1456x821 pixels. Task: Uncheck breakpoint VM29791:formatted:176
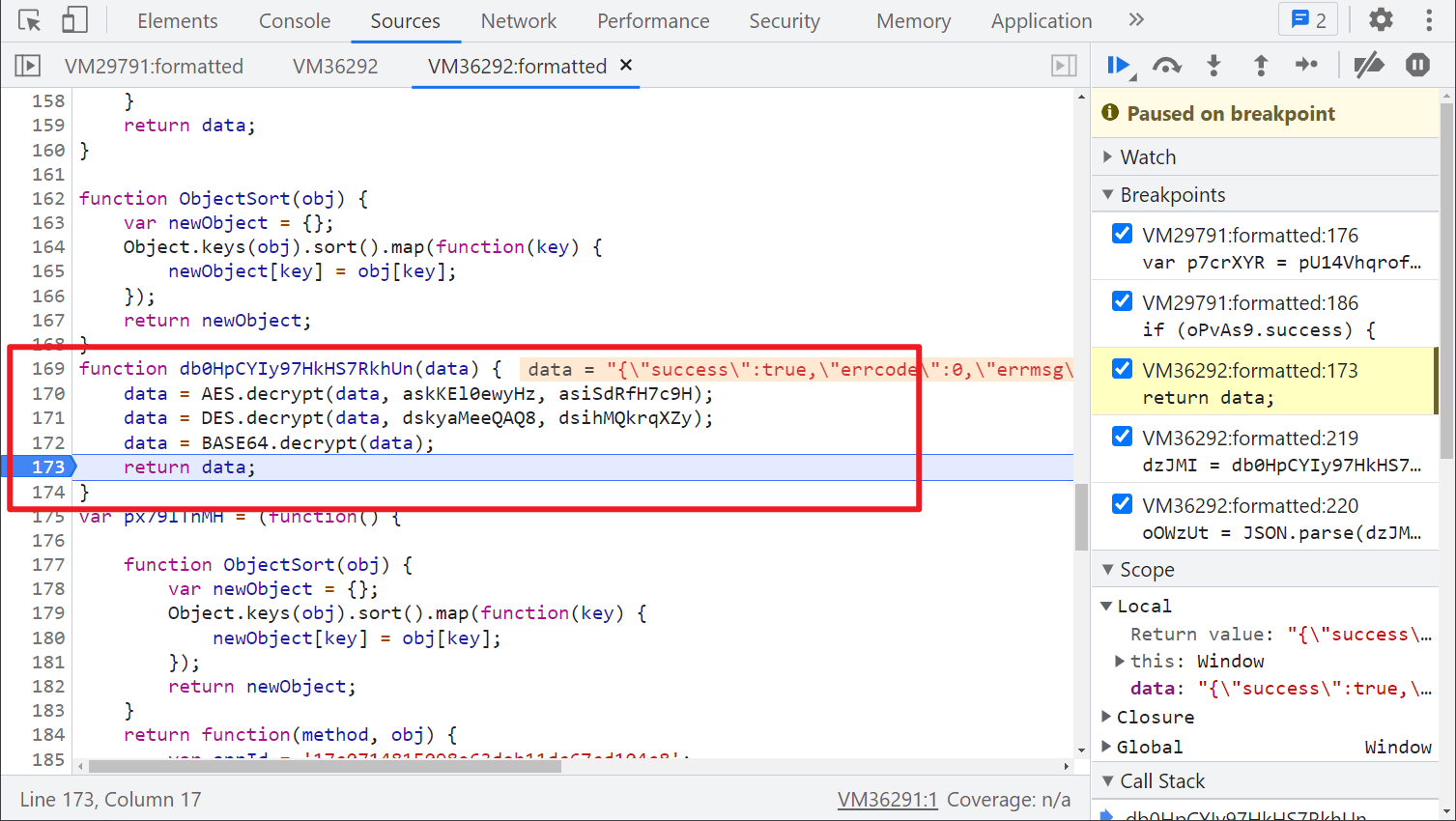click(1122, 234)
